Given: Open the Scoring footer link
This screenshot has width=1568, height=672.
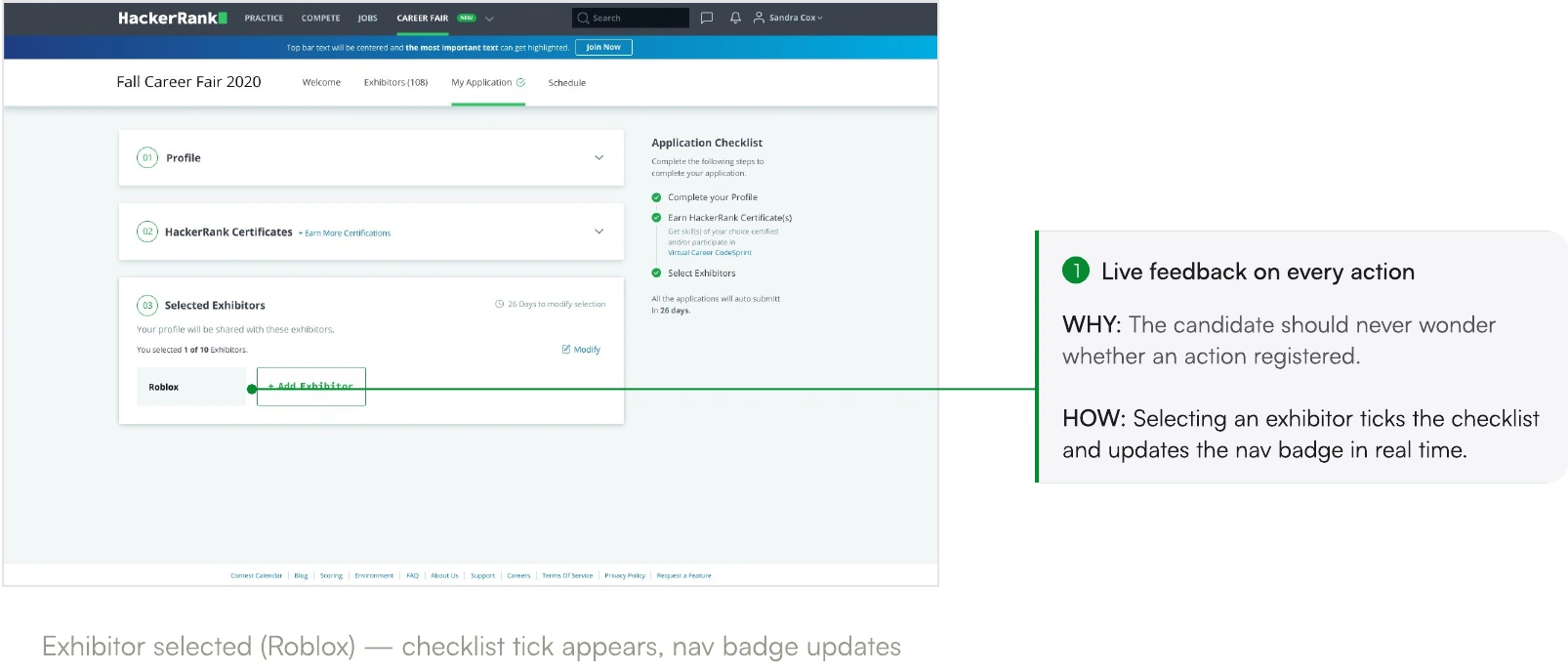Looking at the screenshot, I should pyautogui.click(x=331, y=575).
